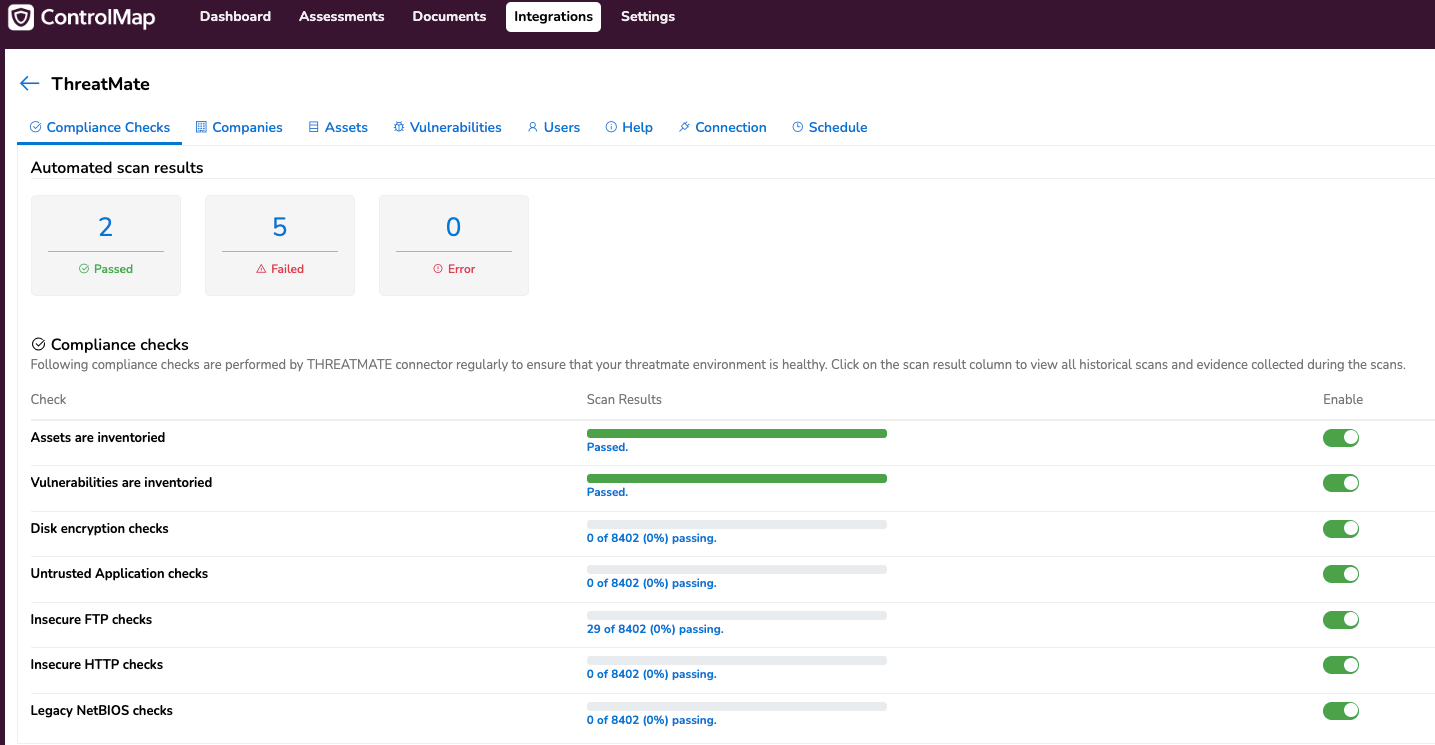The width and height of the screenshot is (1435, 745).
Task: Click the Vulnerabilities tab gear icon
Action: 399,127
